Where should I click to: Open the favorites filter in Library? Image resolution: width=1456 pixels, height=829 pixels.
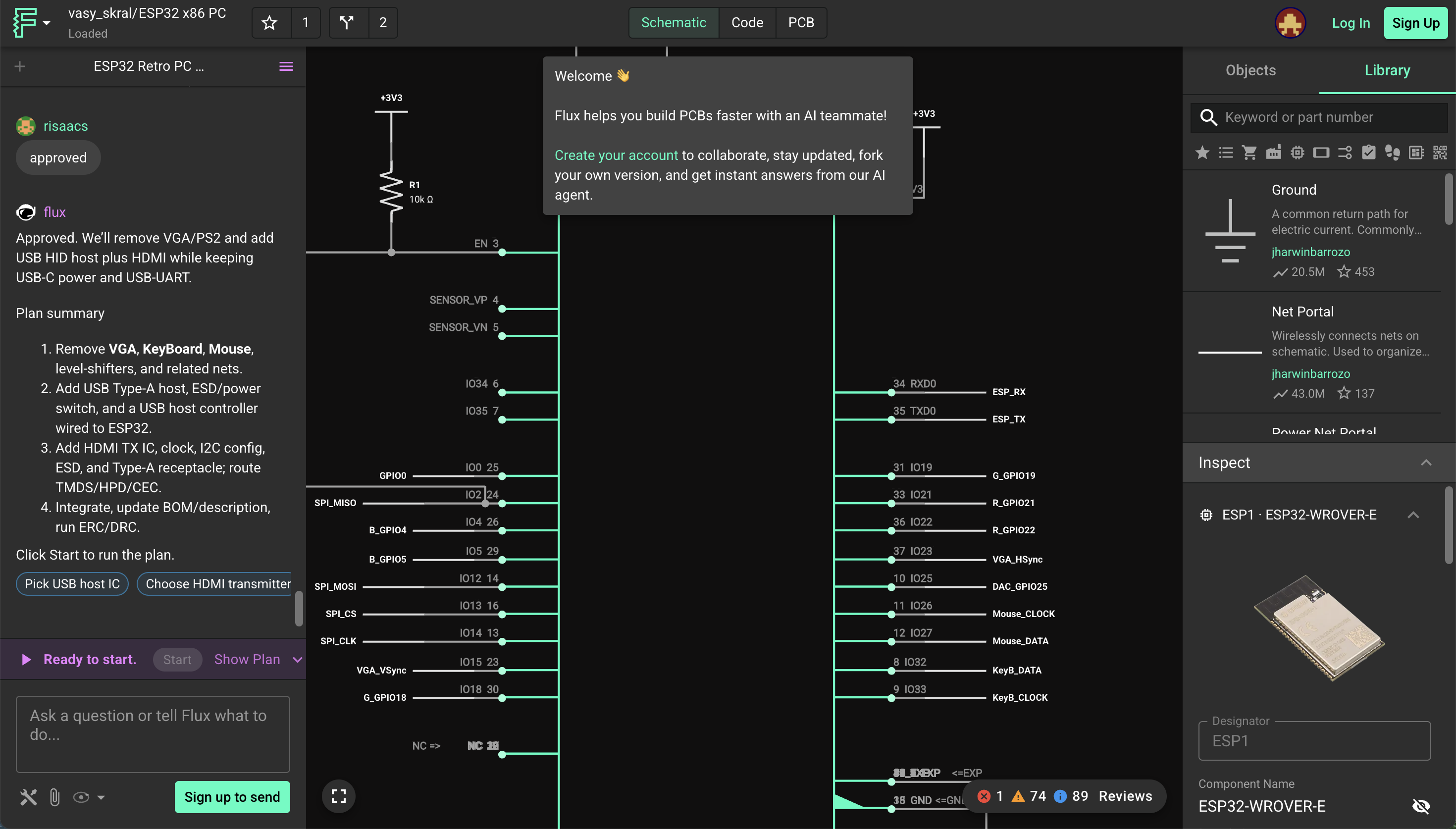click(1202, 152)
